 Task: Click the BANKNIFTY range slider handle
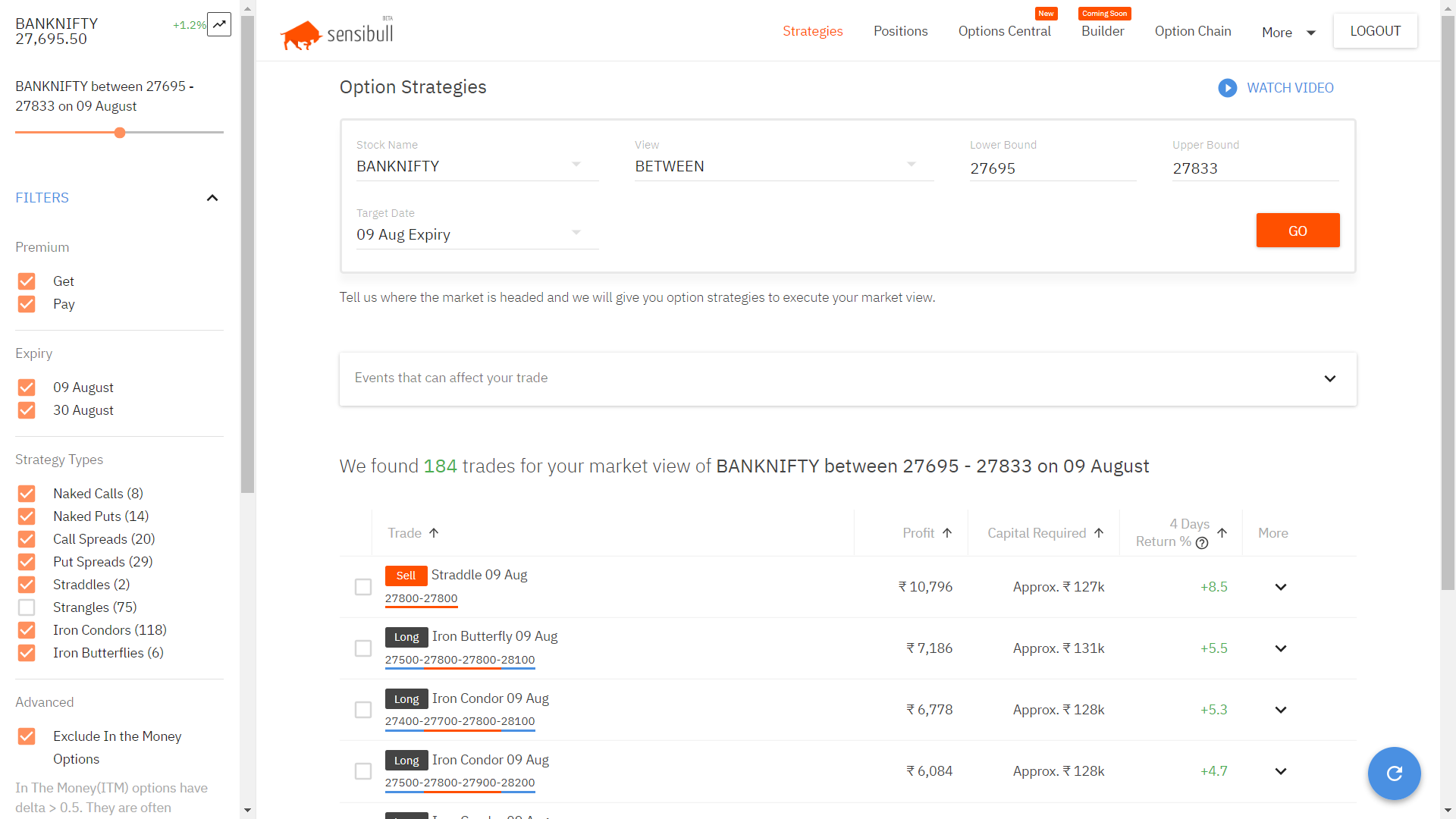click(x=120, y=133)
